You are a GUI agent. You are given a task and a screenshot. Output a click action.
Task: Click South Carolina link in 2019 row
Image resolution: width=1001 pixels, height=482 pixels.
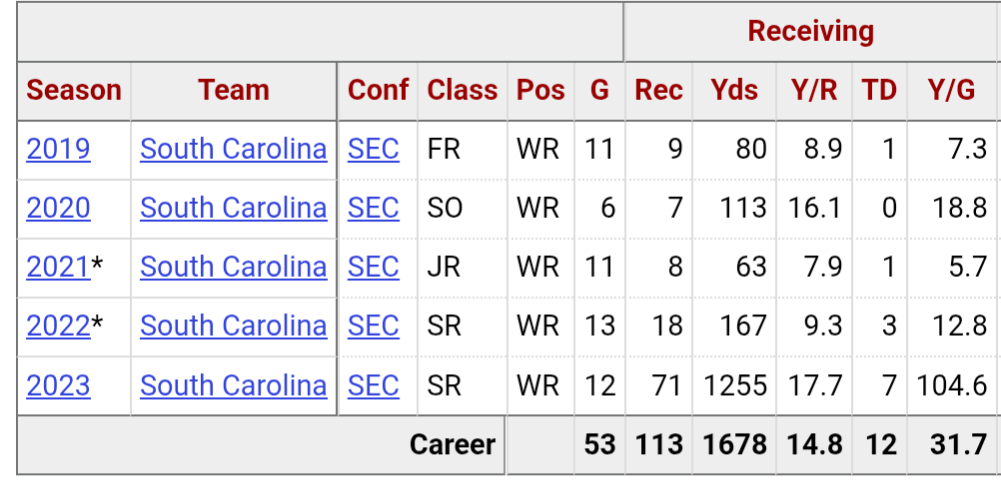tap(233, 149)
